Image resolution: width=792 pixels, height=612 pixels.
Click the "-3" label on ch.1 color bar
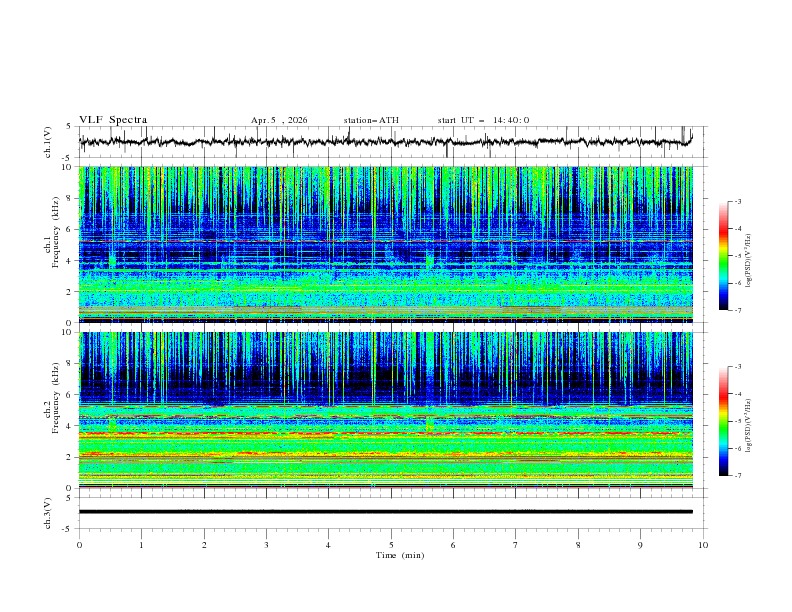pos(738,201)
